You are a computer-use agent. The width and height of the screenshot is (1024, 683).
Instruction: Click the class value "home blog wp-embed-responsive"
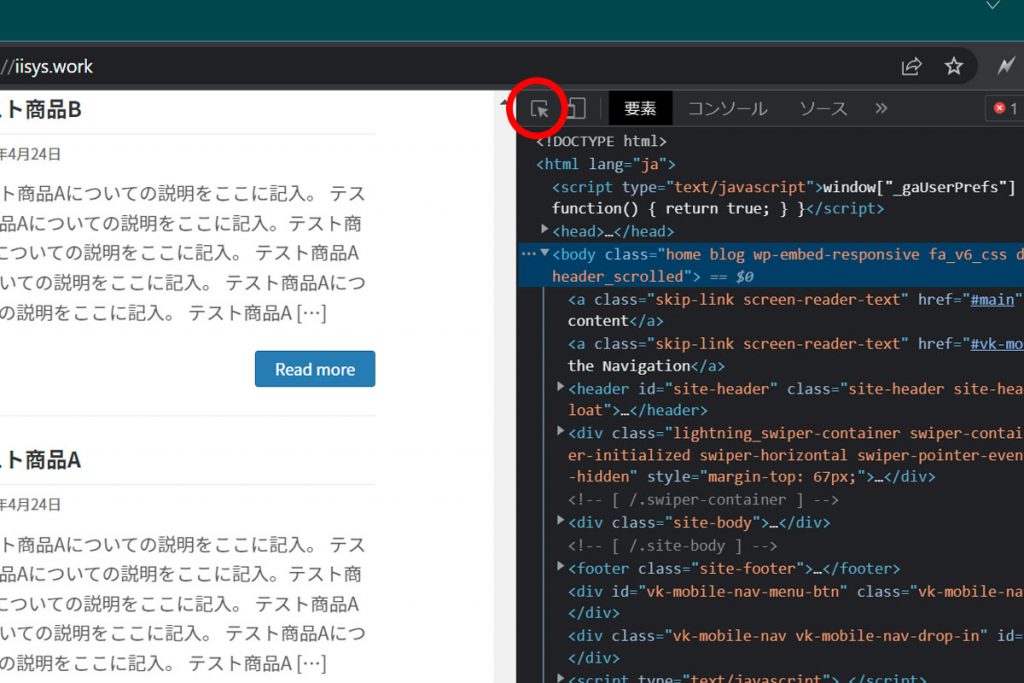click(x=792, y=255)
